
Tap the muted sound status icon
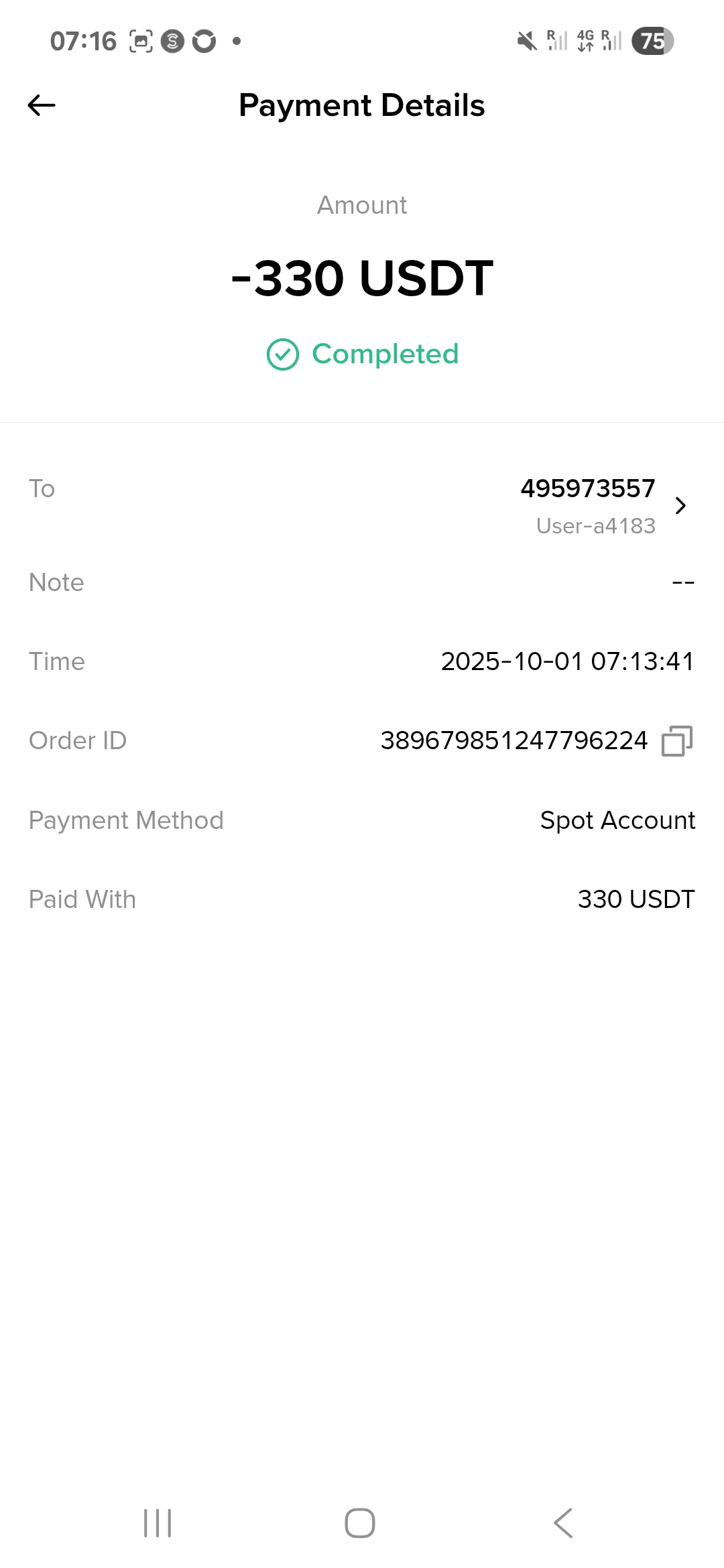pyautogui.click(x=527, y=42)
